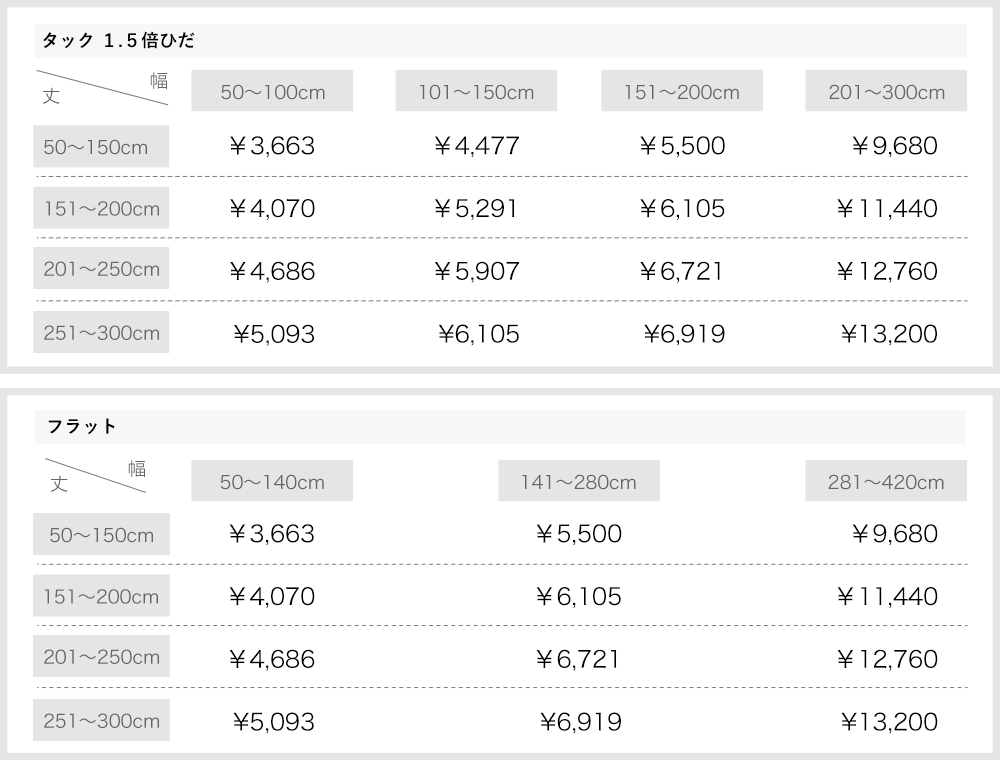Click the ￥13,200 price in the フラット table
This screenshot has height=760, width=1000.
(889, 722)
